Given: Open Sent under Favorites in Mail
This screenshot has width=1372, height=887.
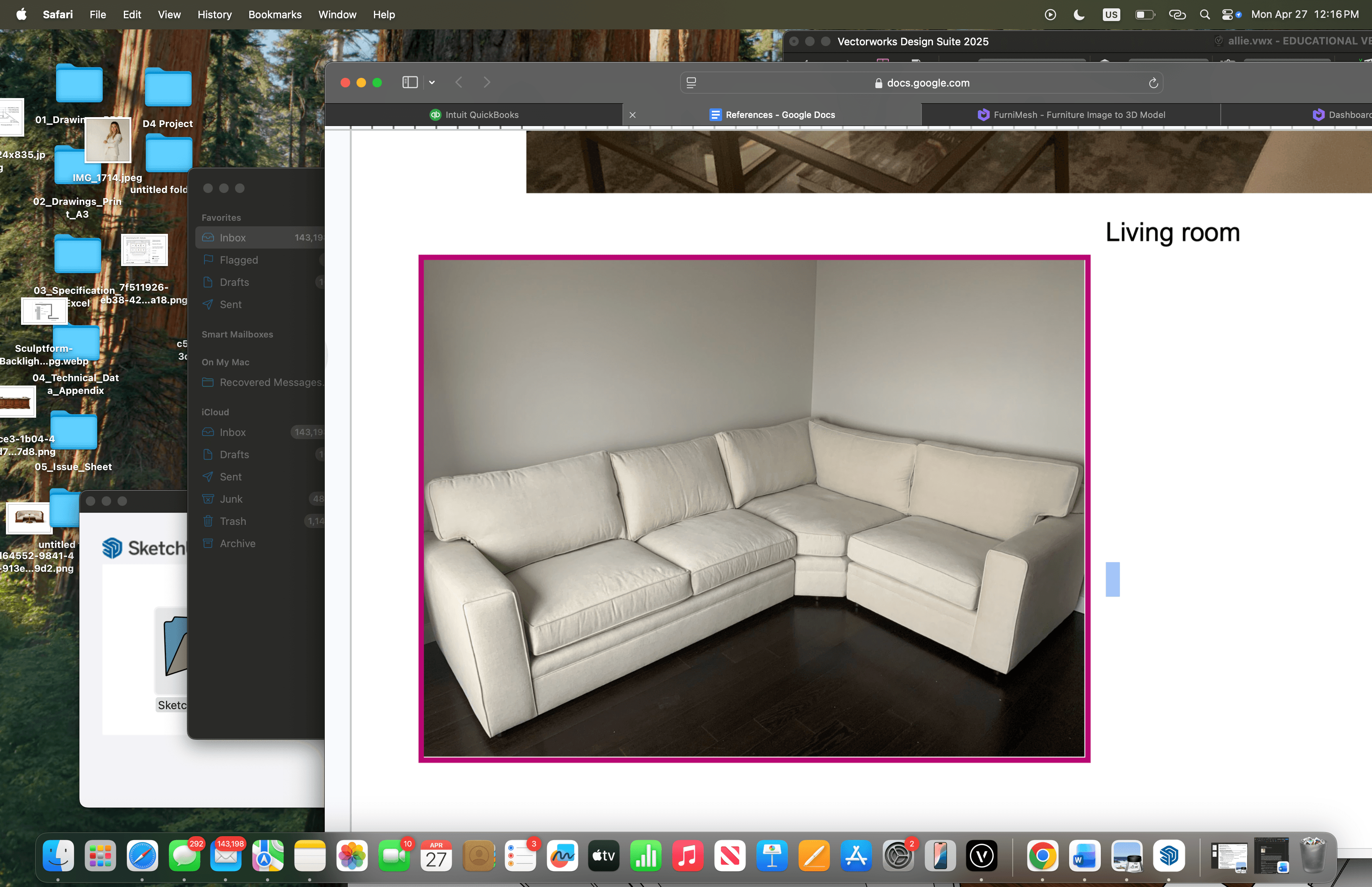Looking at the screenshot, I should point(260,304).
